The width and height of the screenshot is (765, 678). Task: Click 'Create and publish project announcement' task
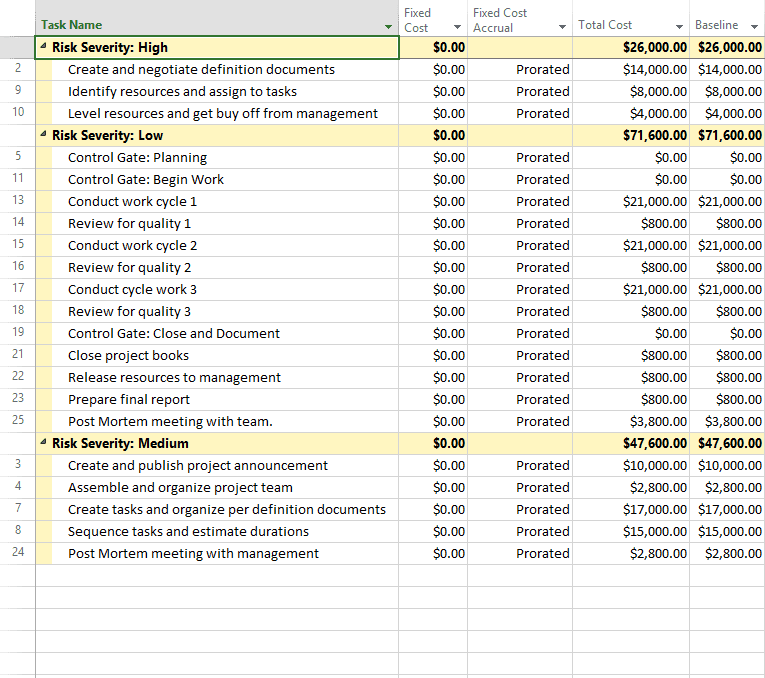click(x=198, y=465)
